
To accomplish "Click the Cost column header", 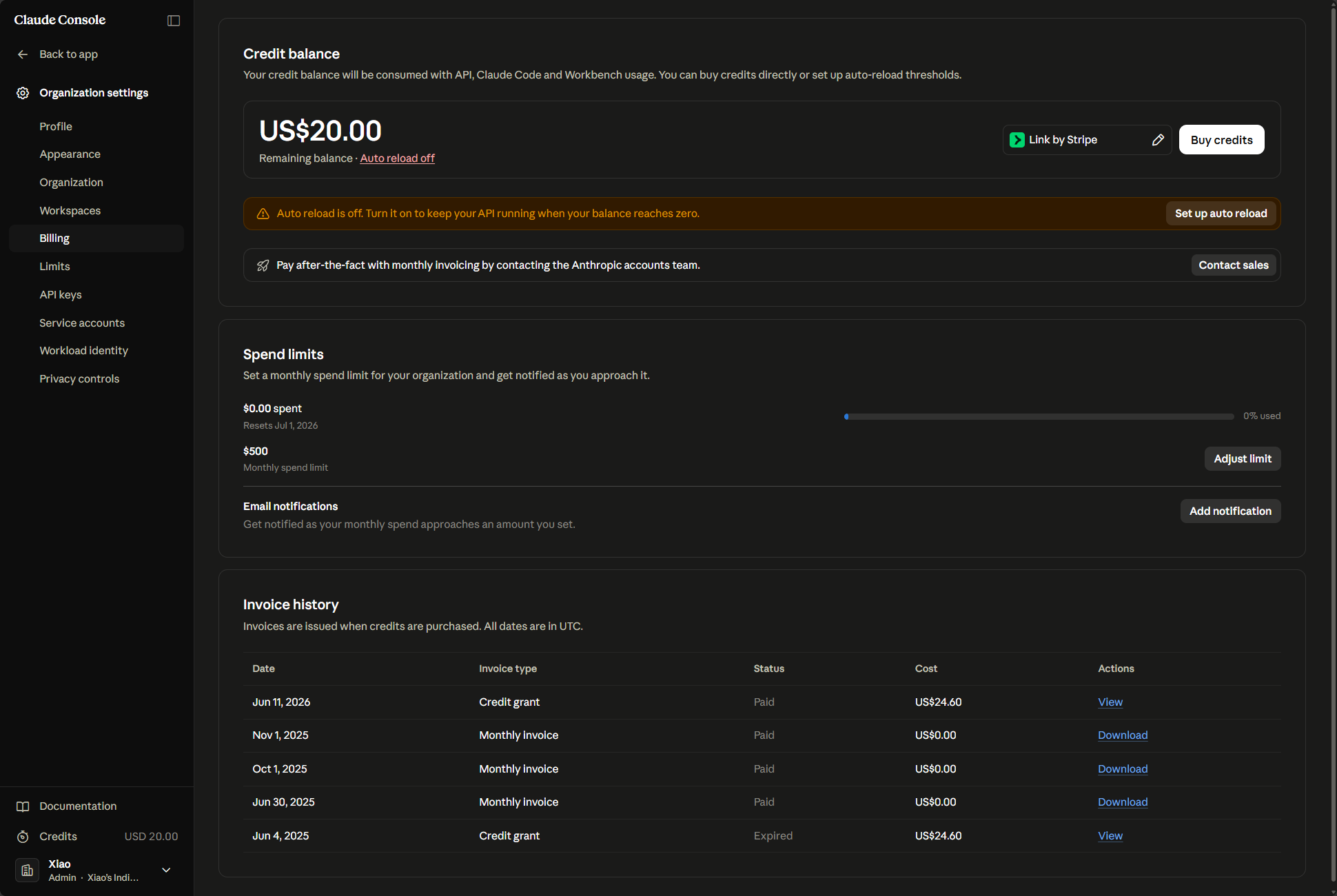I will (x=926, y=669).
